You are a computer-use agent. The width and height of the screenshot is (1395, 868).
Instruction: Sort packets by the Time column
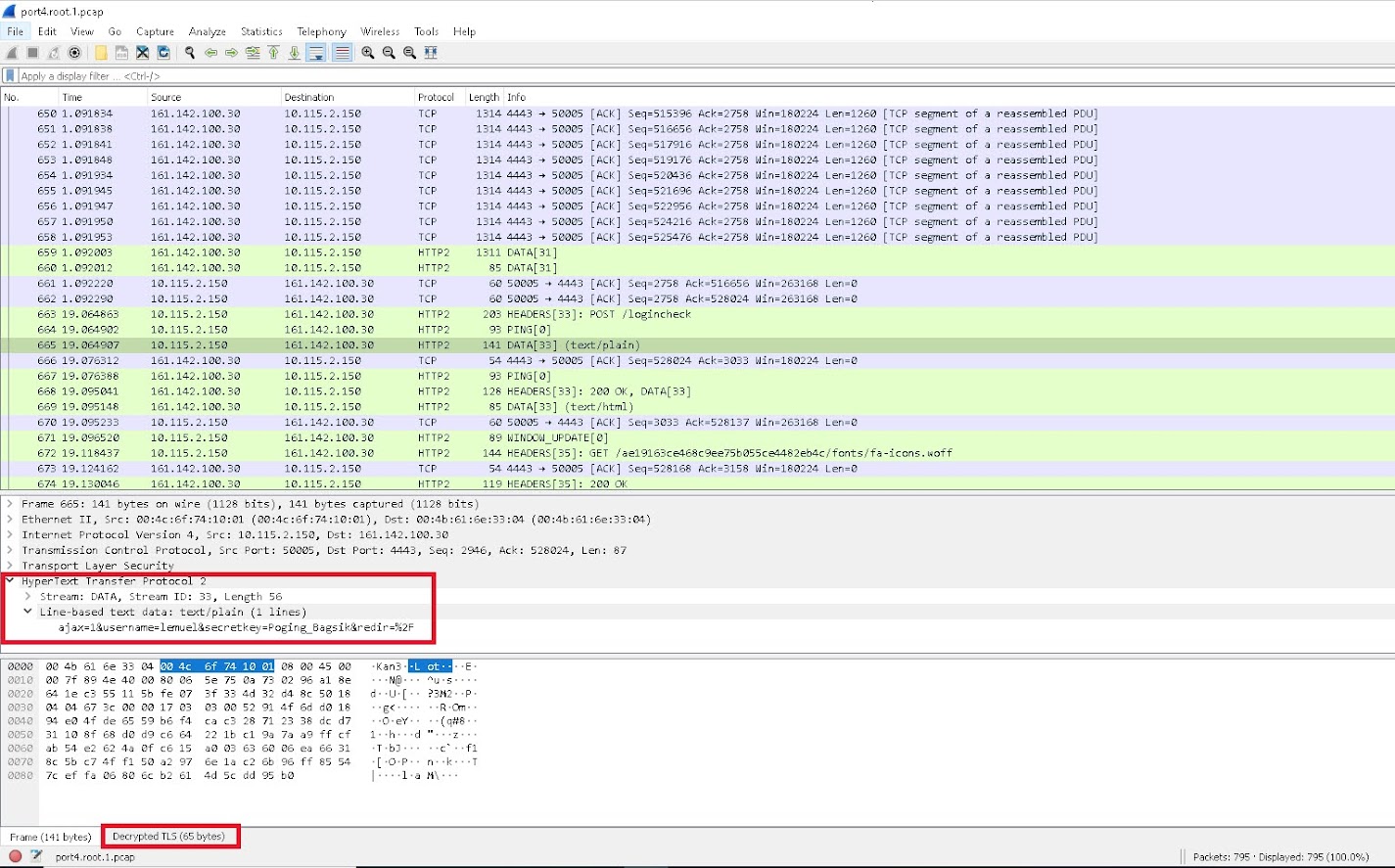(x=102, y=97)
